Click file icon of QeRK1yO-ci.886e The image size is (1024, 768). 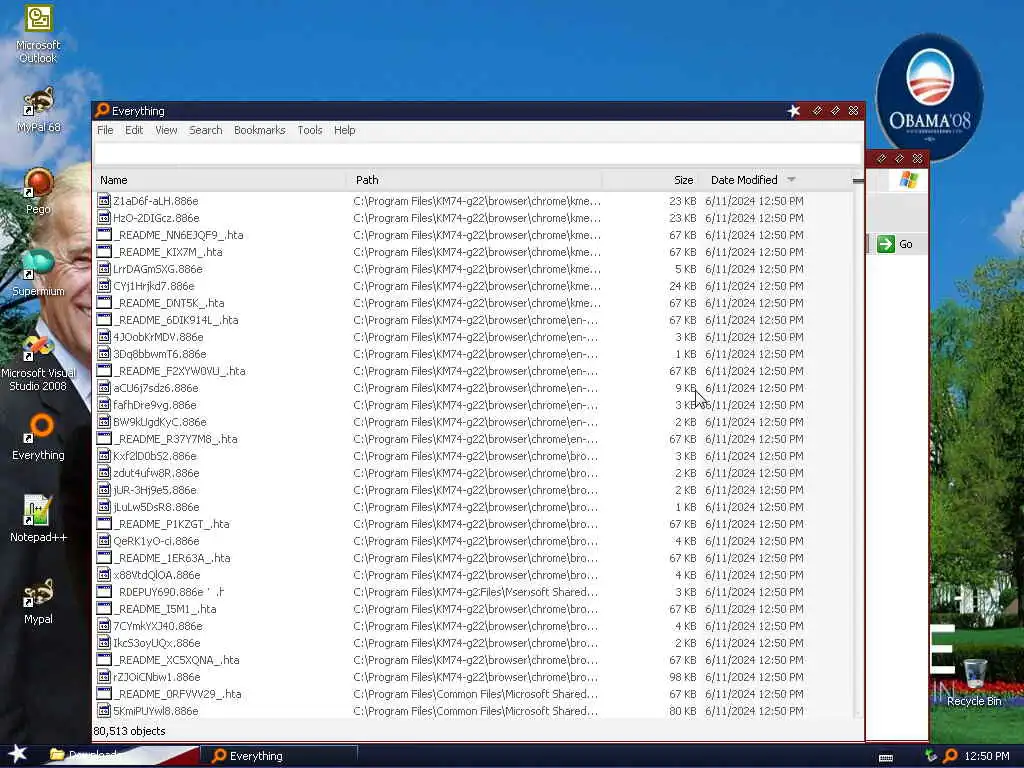(104, 540)
